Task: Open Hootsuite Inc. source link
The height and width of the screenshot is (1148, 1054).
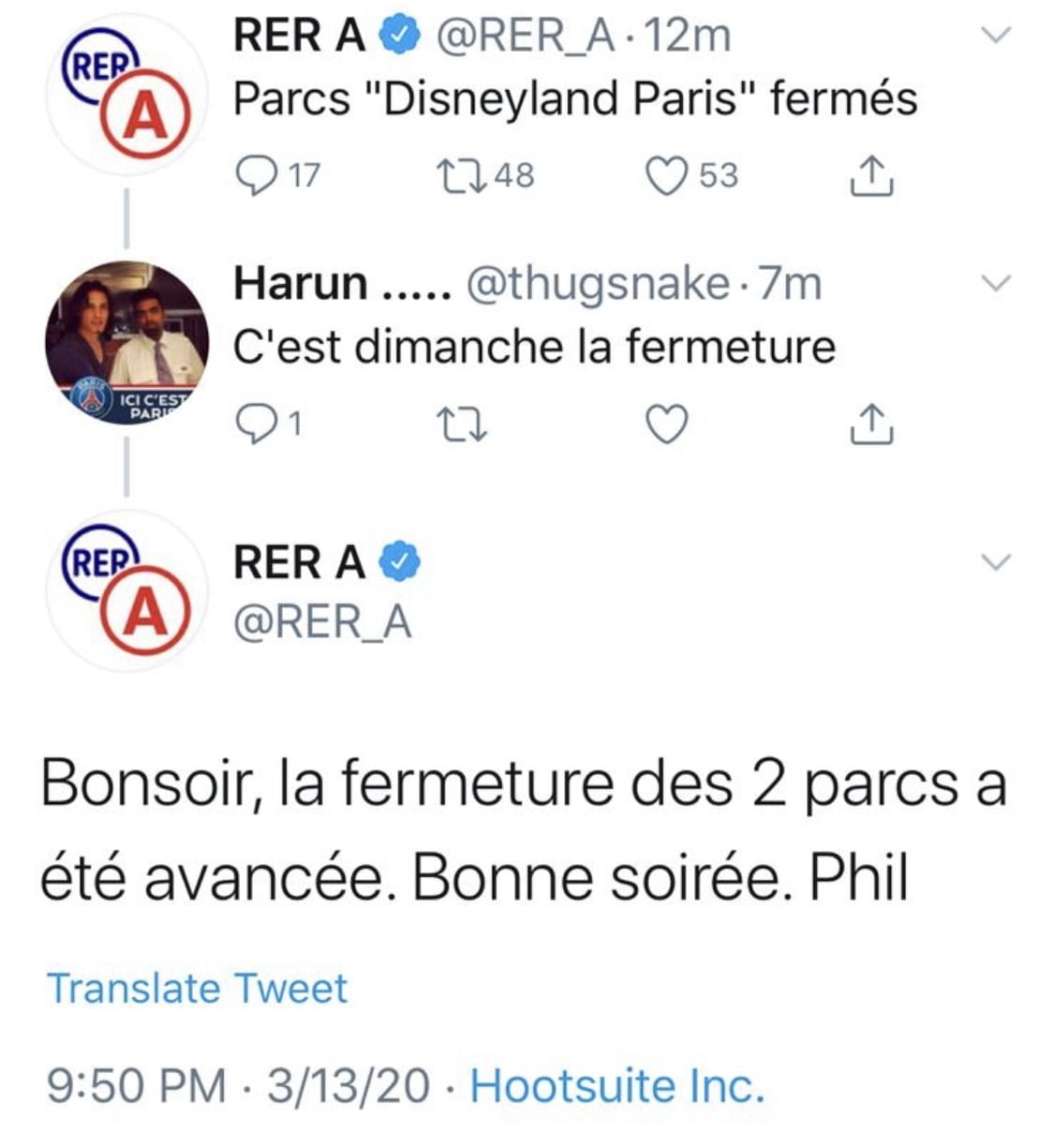Action: pyautogui.click(x=617, y=1085)
